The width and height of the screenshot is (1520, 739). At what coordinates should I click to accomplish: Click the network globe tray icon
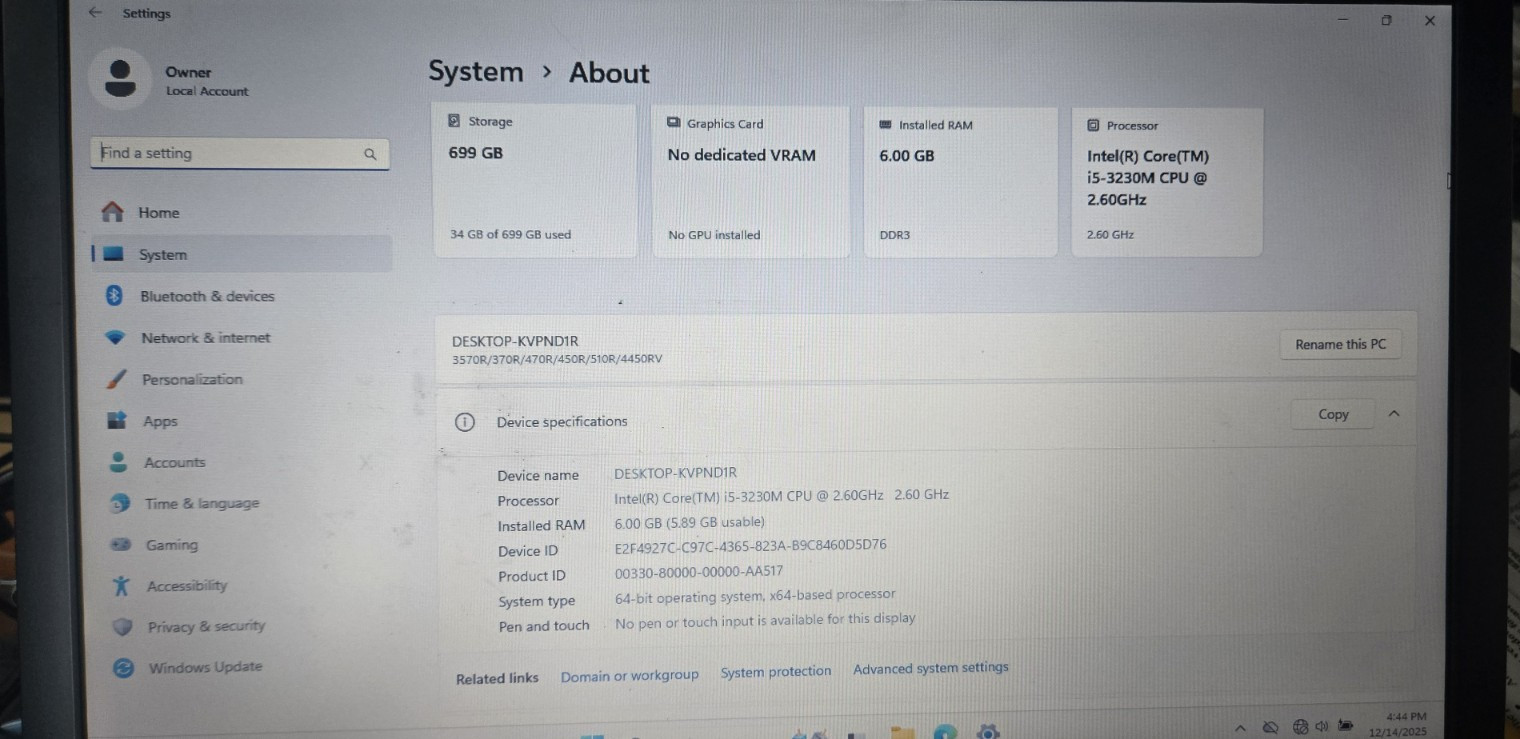[x=1300, y=726]
